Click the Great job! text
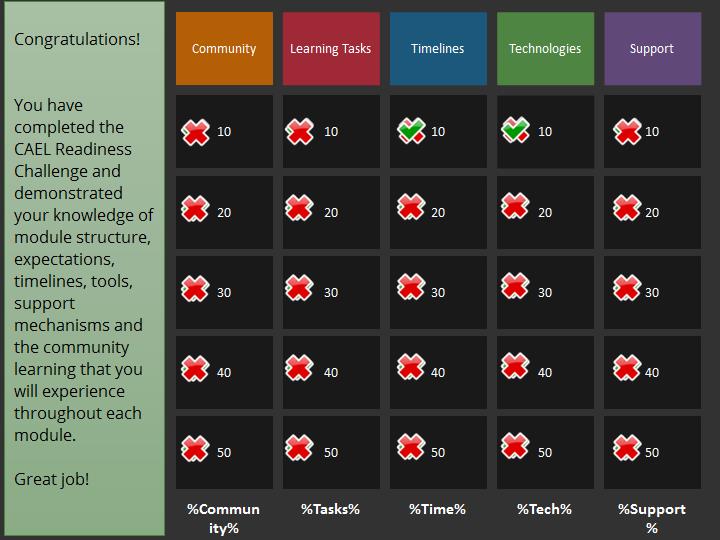The height and width of the screenshot is (540, 720). tap(51, 479)
